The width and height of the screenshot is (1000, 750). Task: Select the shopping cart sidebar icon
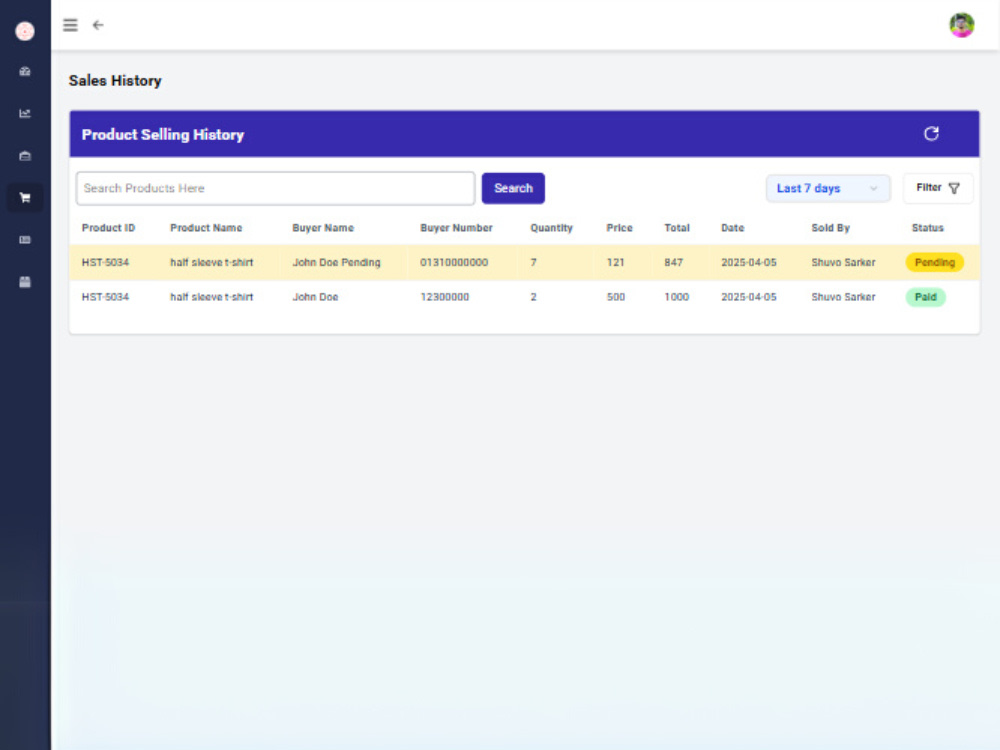(x=25, y=198)
